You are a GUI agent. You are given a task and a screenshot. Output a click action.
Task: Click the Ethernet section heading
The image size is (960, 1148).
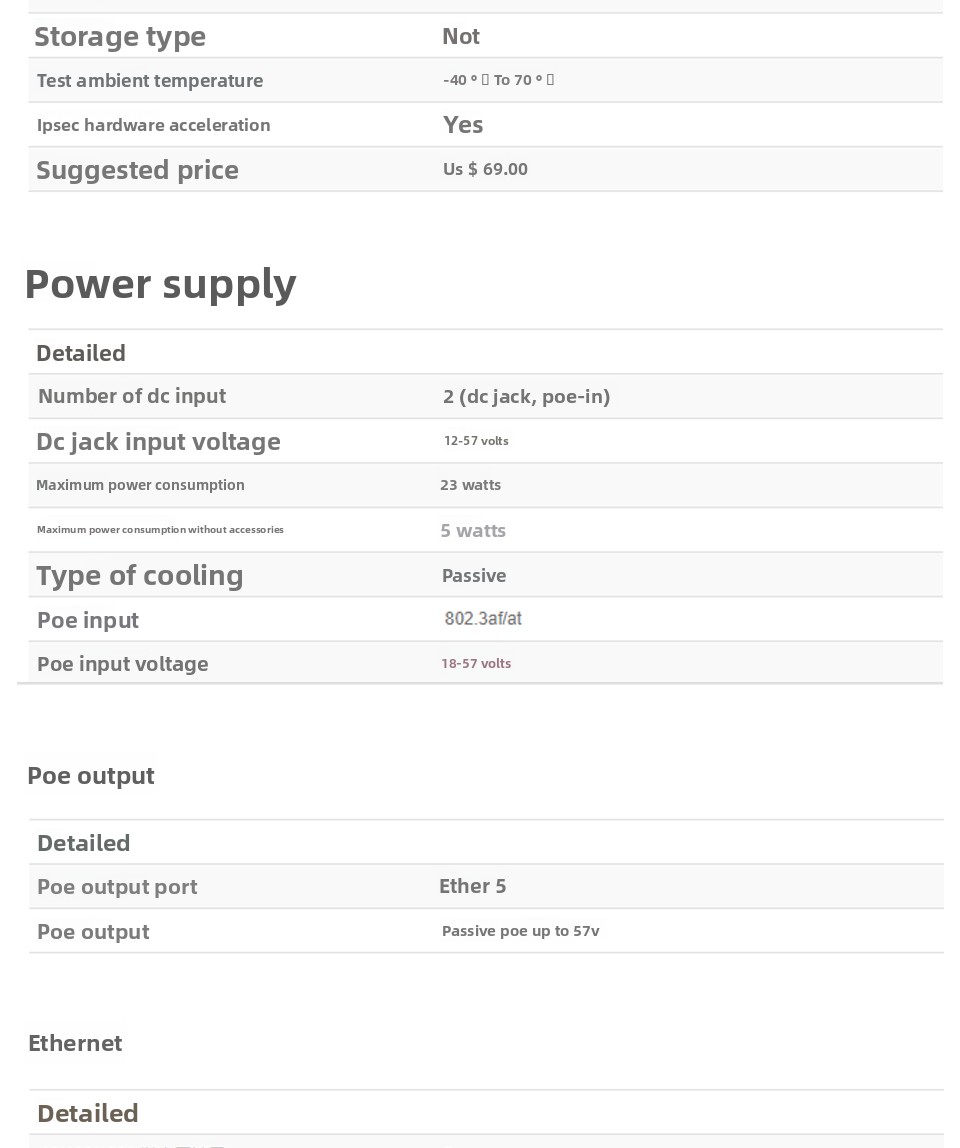click(75, 1043)
